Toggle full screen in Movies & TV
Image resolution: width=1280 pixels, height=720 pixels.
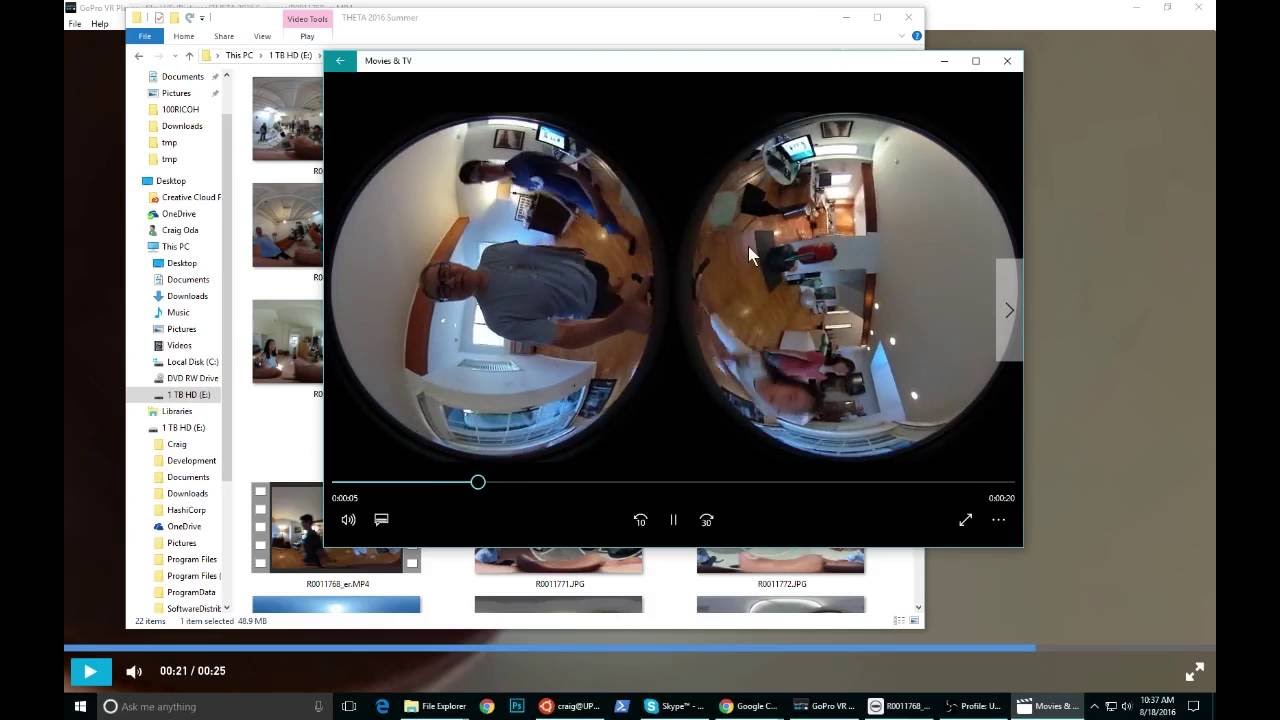(x=965, y=520)
